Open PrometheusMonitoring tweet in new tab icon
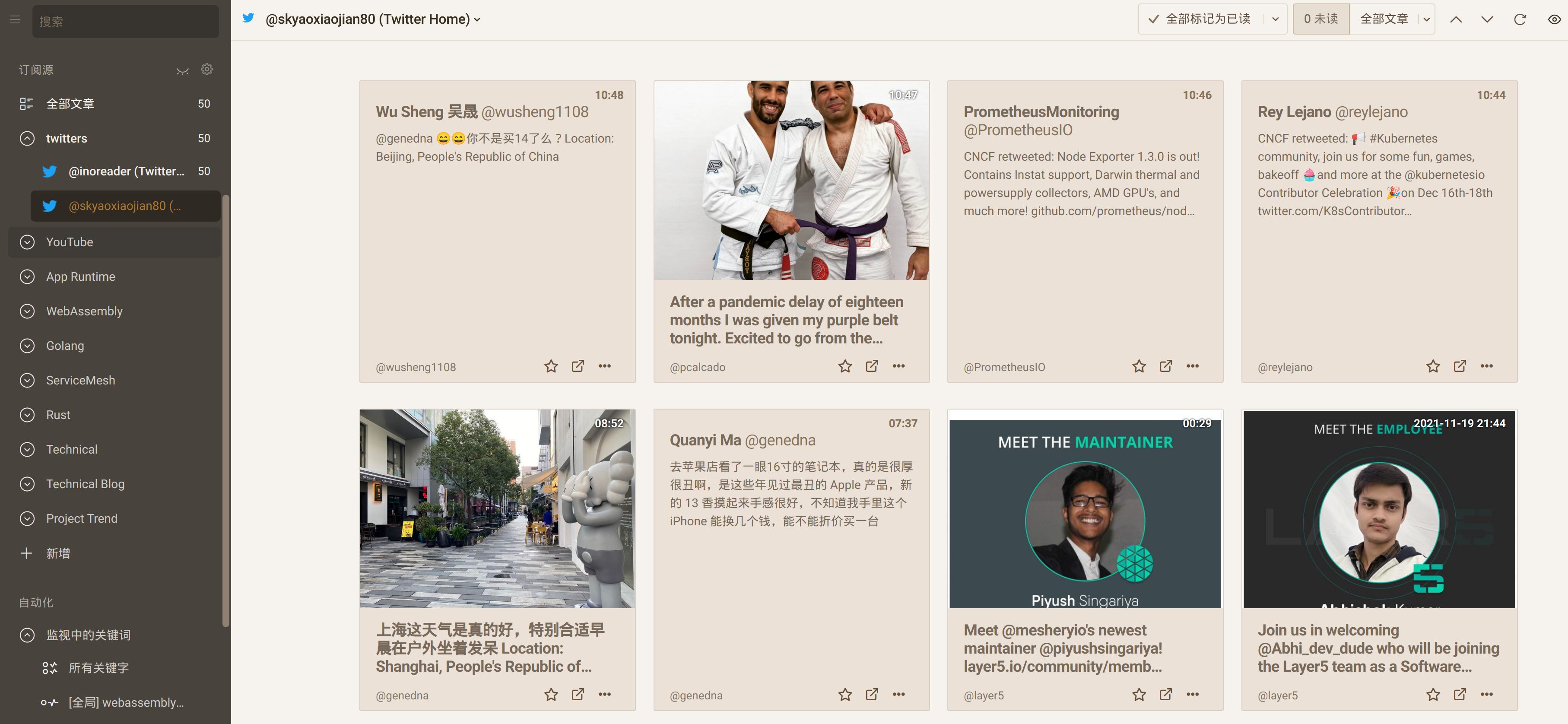 [x=1166, y=366]
